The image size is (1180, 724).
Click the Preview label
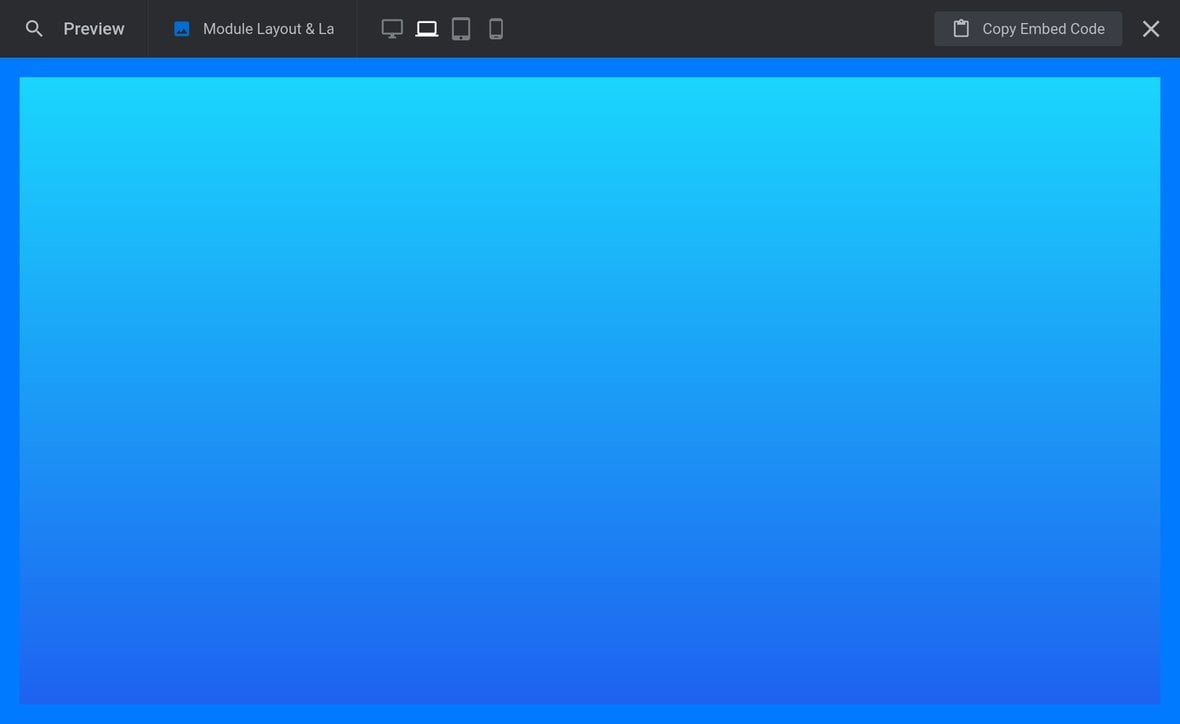[94, 29]
